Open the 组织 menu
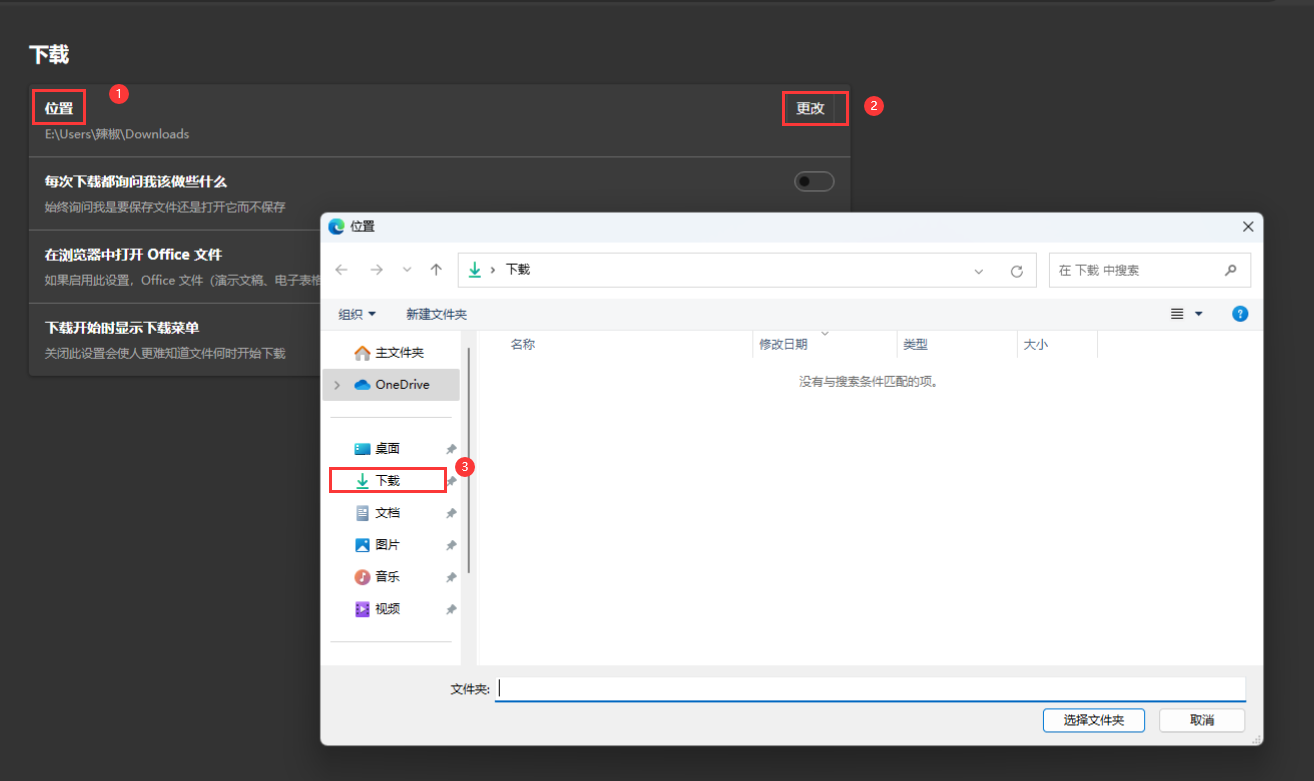Screen dimensions: 1314x781 point(357,314)
